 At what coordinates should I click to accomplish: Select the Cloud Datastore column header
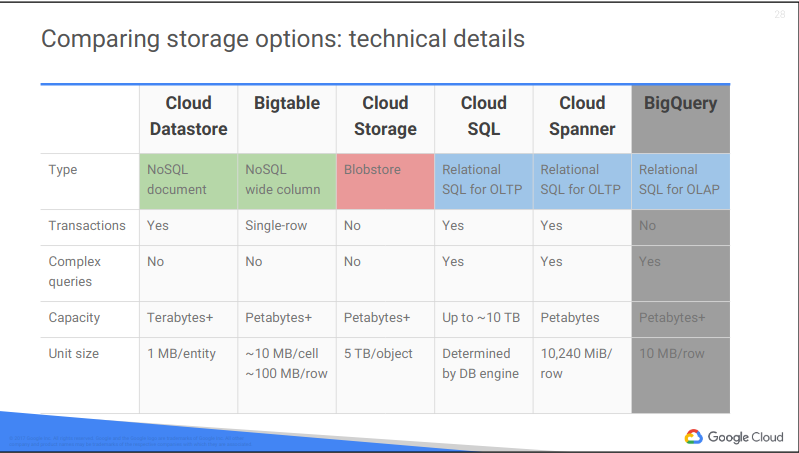[x=188, y=116]
